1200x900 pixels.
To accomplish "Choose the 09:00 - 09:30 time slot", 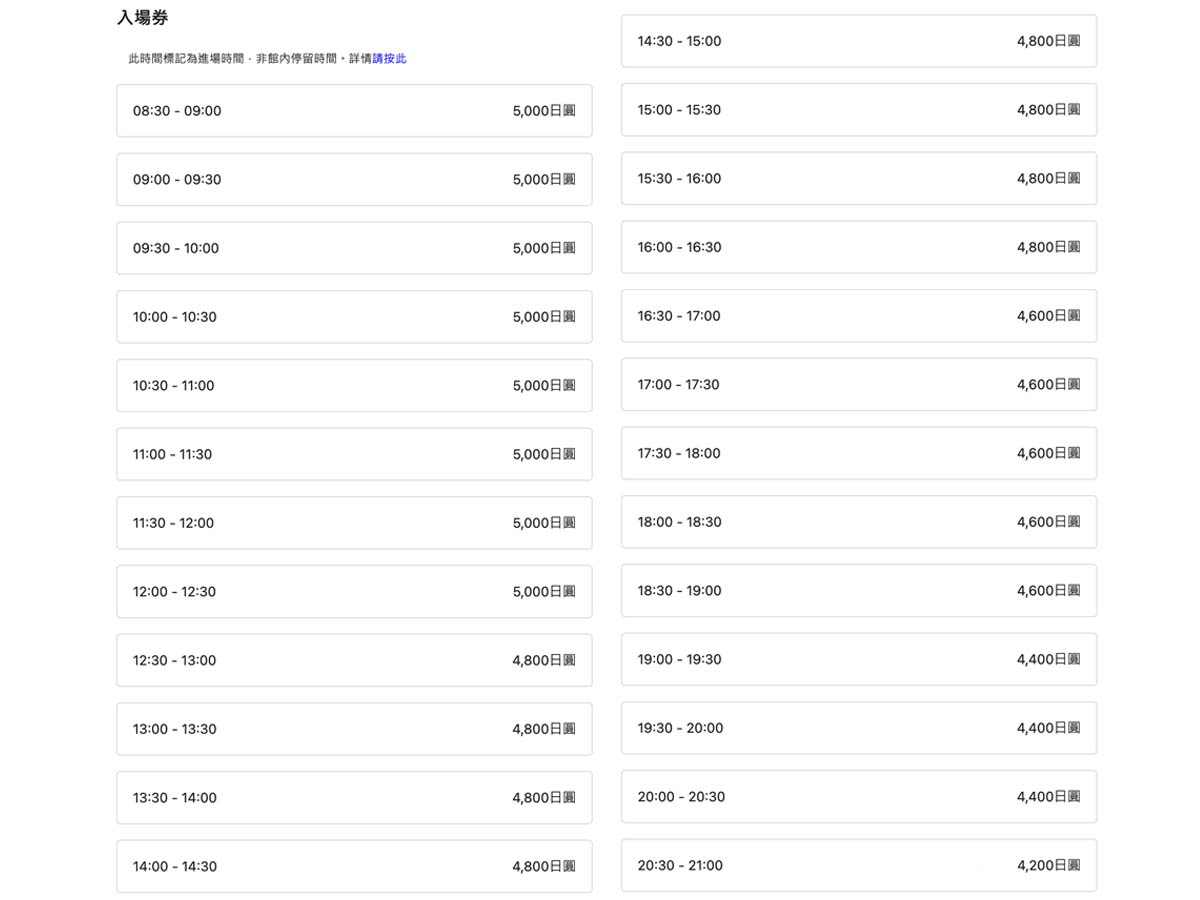I will tap(354, 180).
